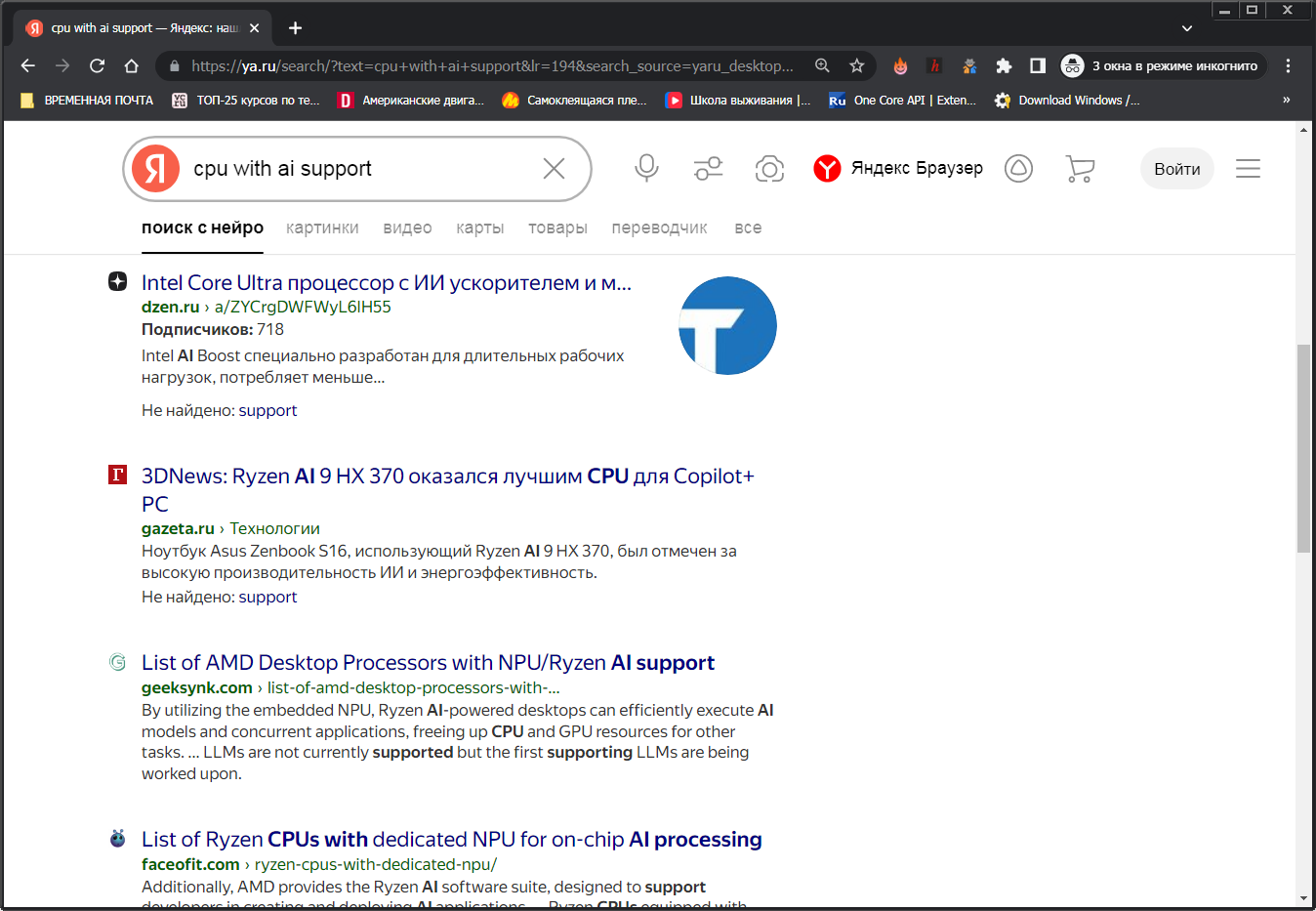Image resolution: width=1316 pixels, height=911 pixels.
Task: Open Intel Core Ultra процессор result
Action: tap(387, 282)
